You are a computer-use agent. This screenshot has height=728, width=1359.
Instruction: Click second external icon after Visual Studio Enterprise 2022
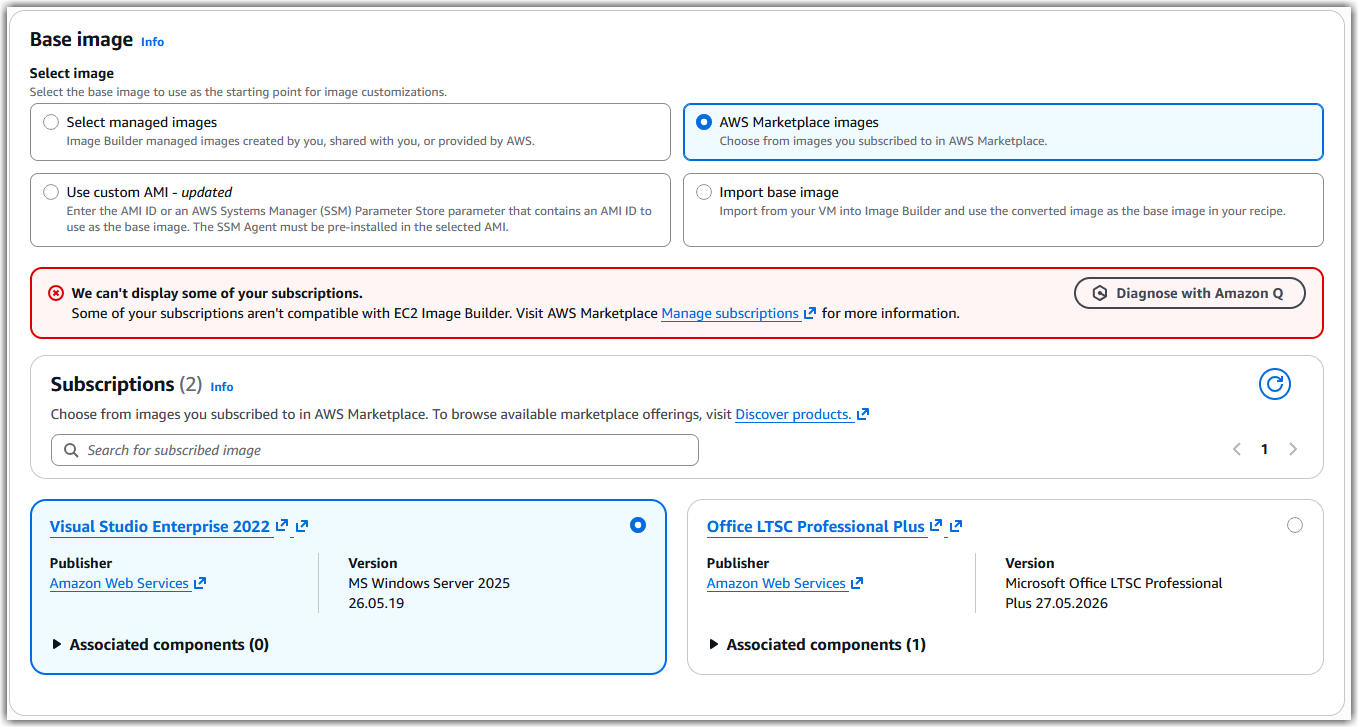pyautogui.click(x=302, y=525)
